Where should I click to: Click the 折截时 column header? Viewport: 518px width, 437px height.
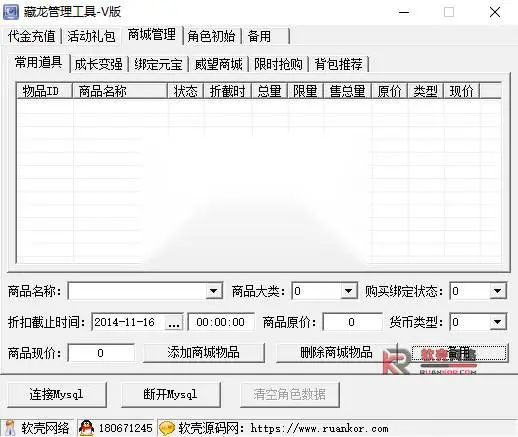pyautogui.click(x=228, y=91)
